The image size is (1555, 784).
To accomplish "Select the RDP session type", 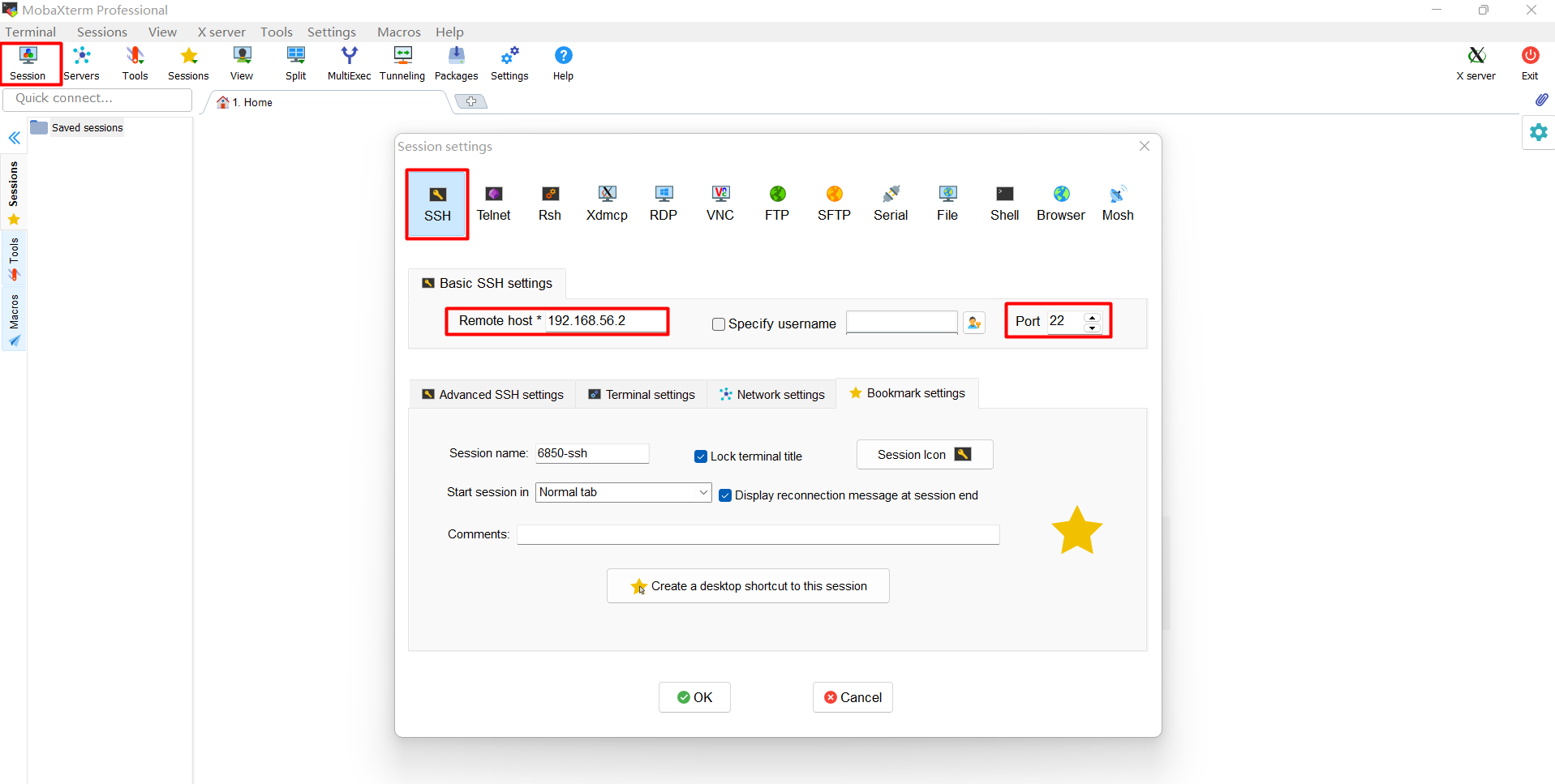I will tap(664, 203).
